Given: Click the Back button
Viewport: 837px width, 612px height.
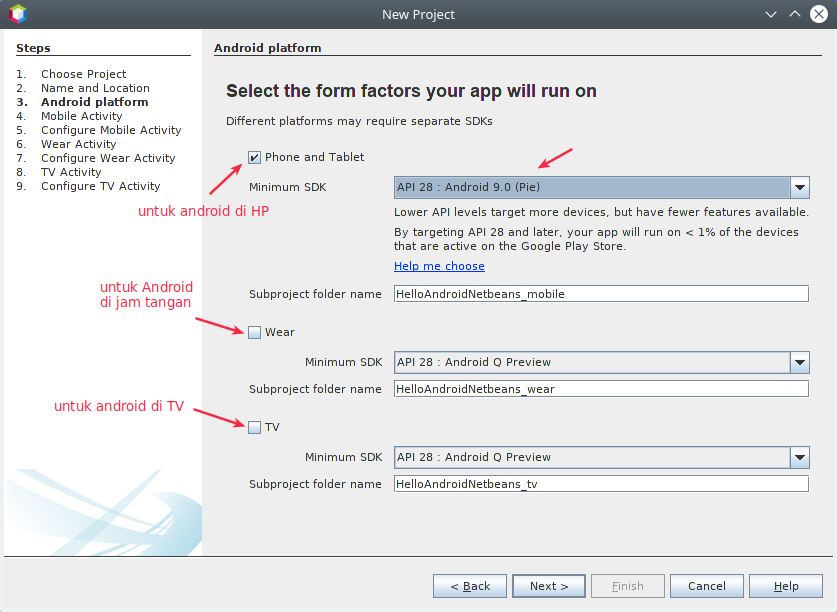Looking at the screenshot, I should coord(469,586).
